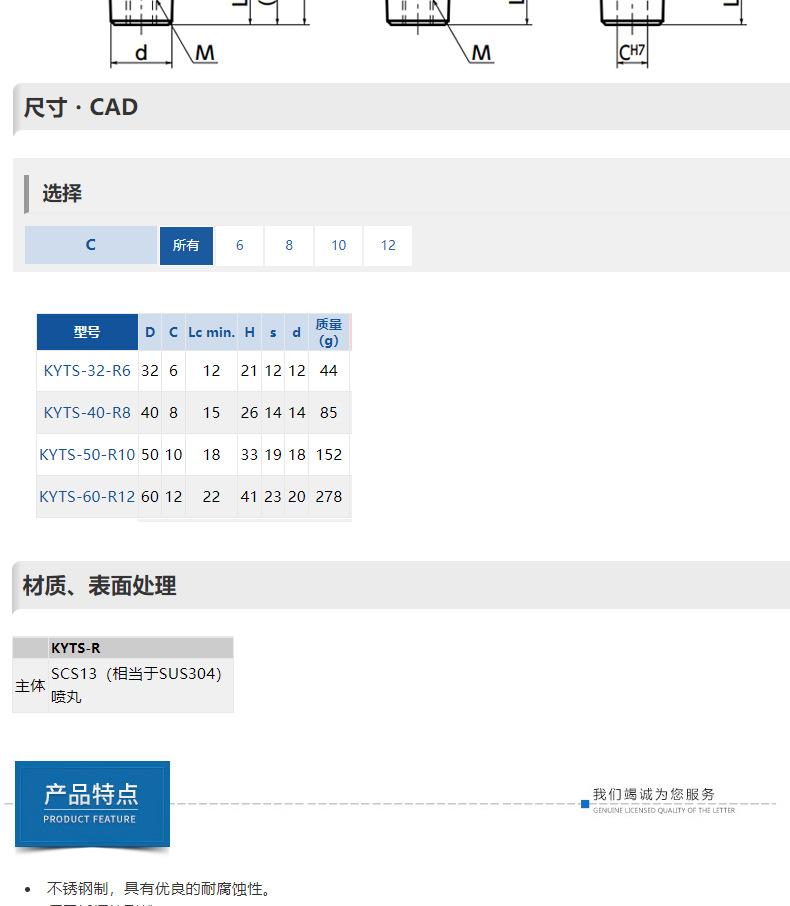Viewport: 790px width, 906px height.
Task: Choose value 12 in the C filter row
Action: [x=388, y=245]
